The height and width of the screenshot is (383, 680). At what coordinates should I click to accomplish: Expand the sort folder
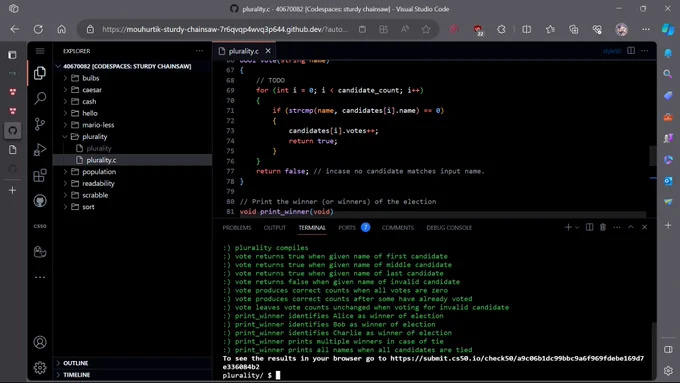coord(132,207)
